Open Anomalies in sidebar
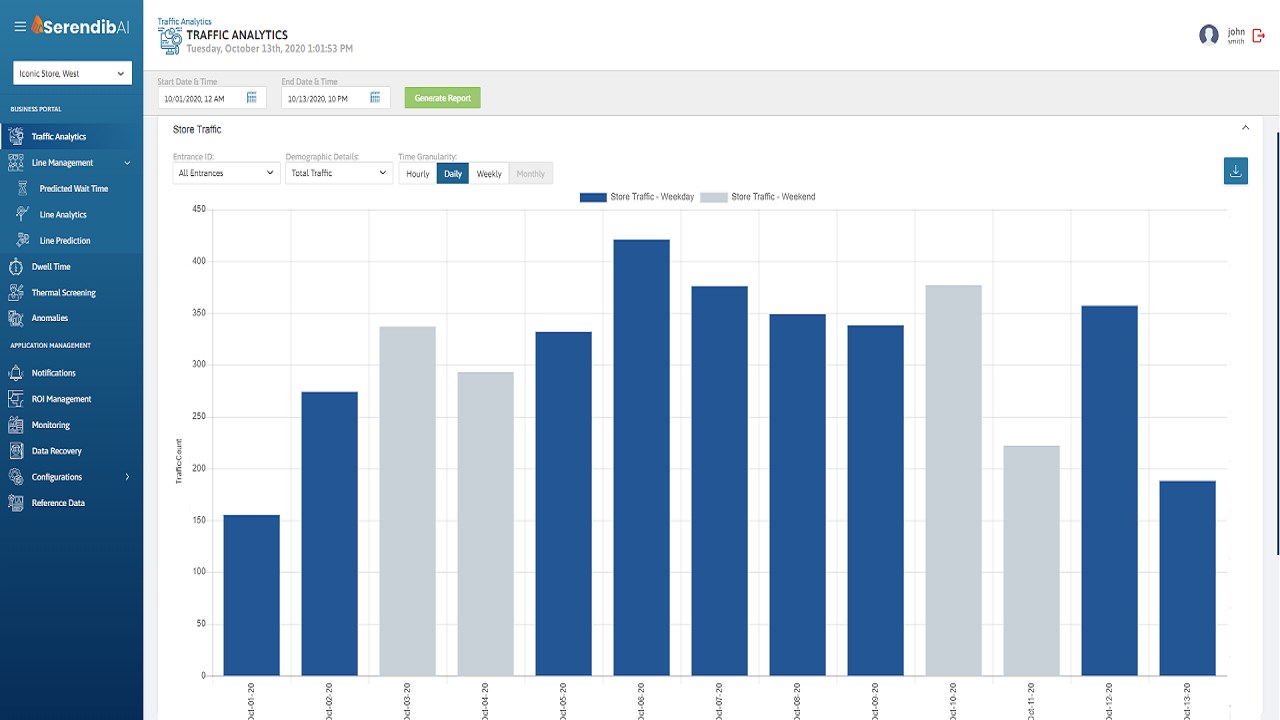The height and width of the screenshot is (720, 1280). point(50,318)
